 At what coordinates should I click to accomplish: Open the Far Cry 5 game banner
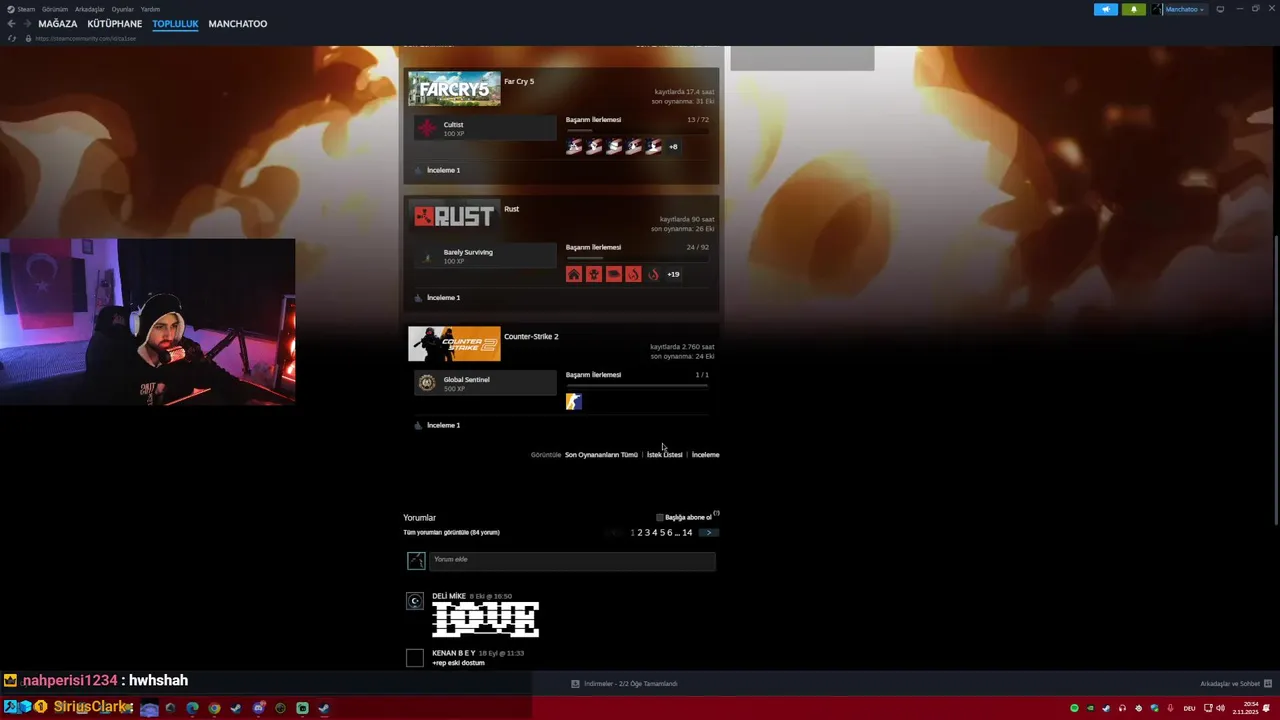pyautogui.click(x=454, y=88)
